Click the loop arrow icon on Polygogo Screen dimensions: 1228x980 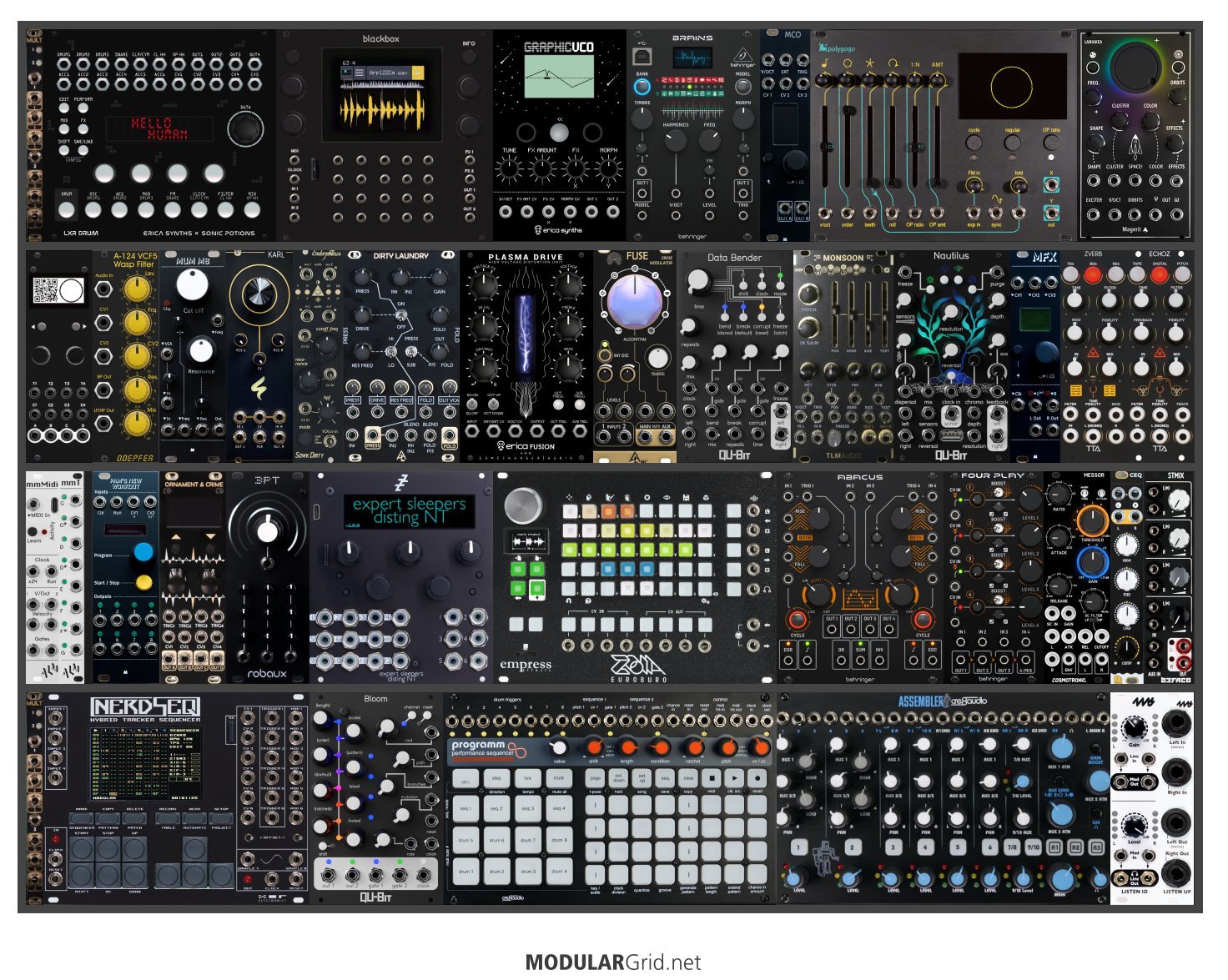coord(893,63)
